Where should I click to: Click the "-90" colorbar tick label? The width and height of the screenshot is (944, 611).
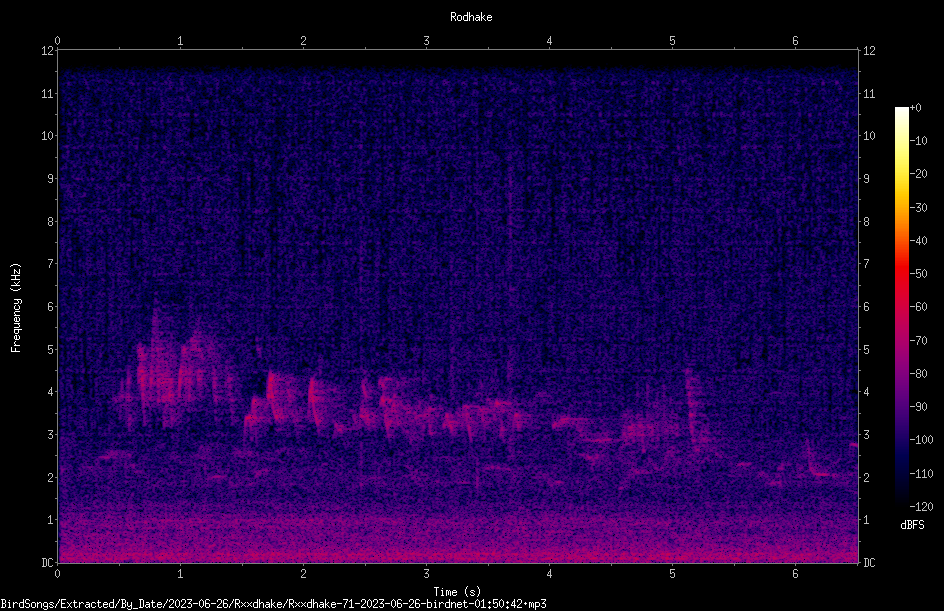[x=918, y=407]
